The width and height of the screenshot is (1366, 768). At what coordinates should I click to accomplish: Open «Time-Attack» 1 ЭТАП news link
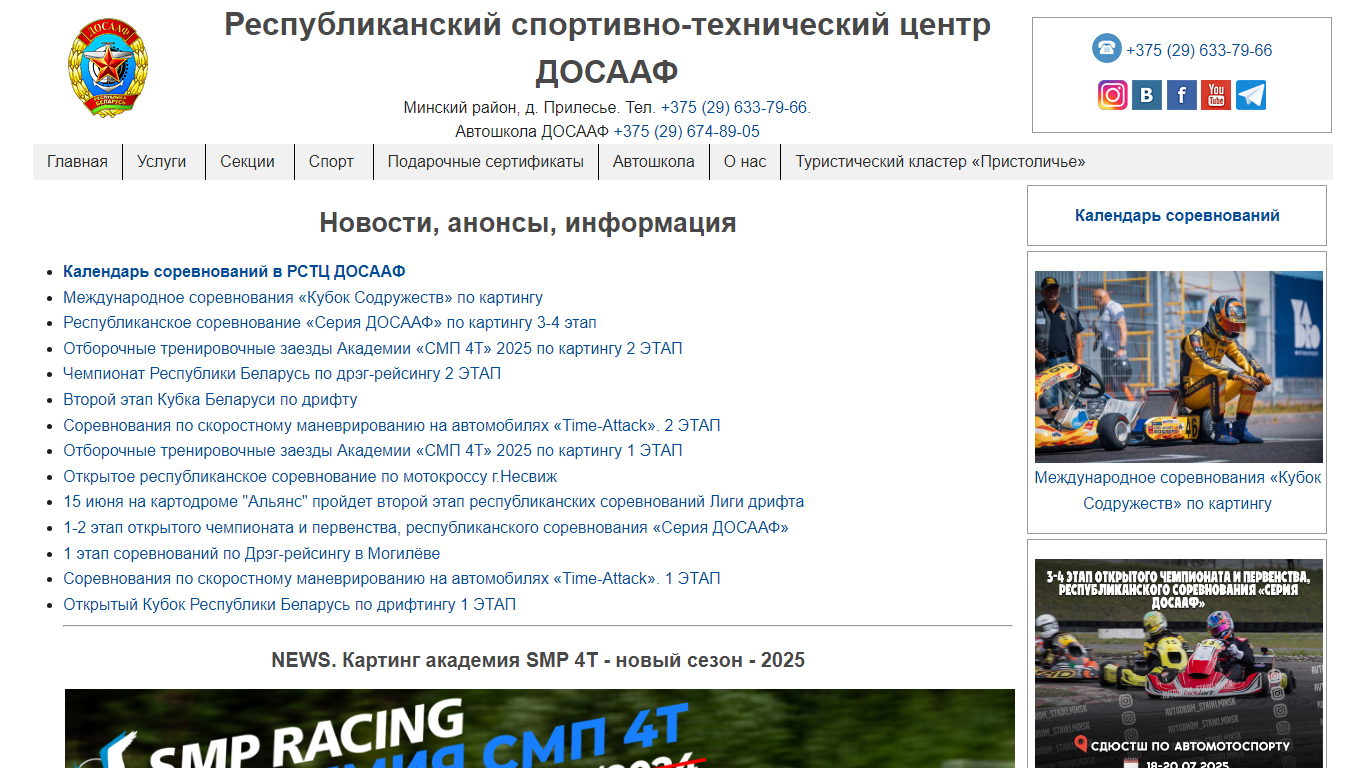pos(392,578)
